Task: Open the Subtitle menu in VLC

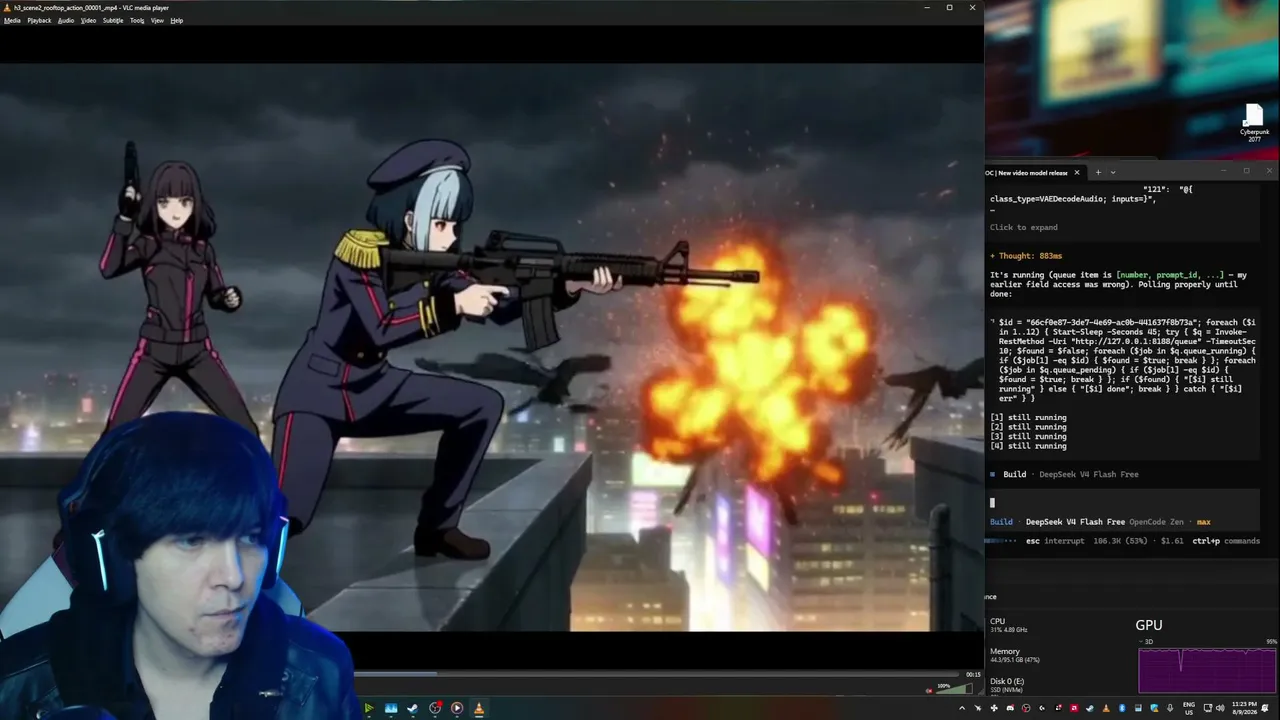Action: click(x=113, y=20)
